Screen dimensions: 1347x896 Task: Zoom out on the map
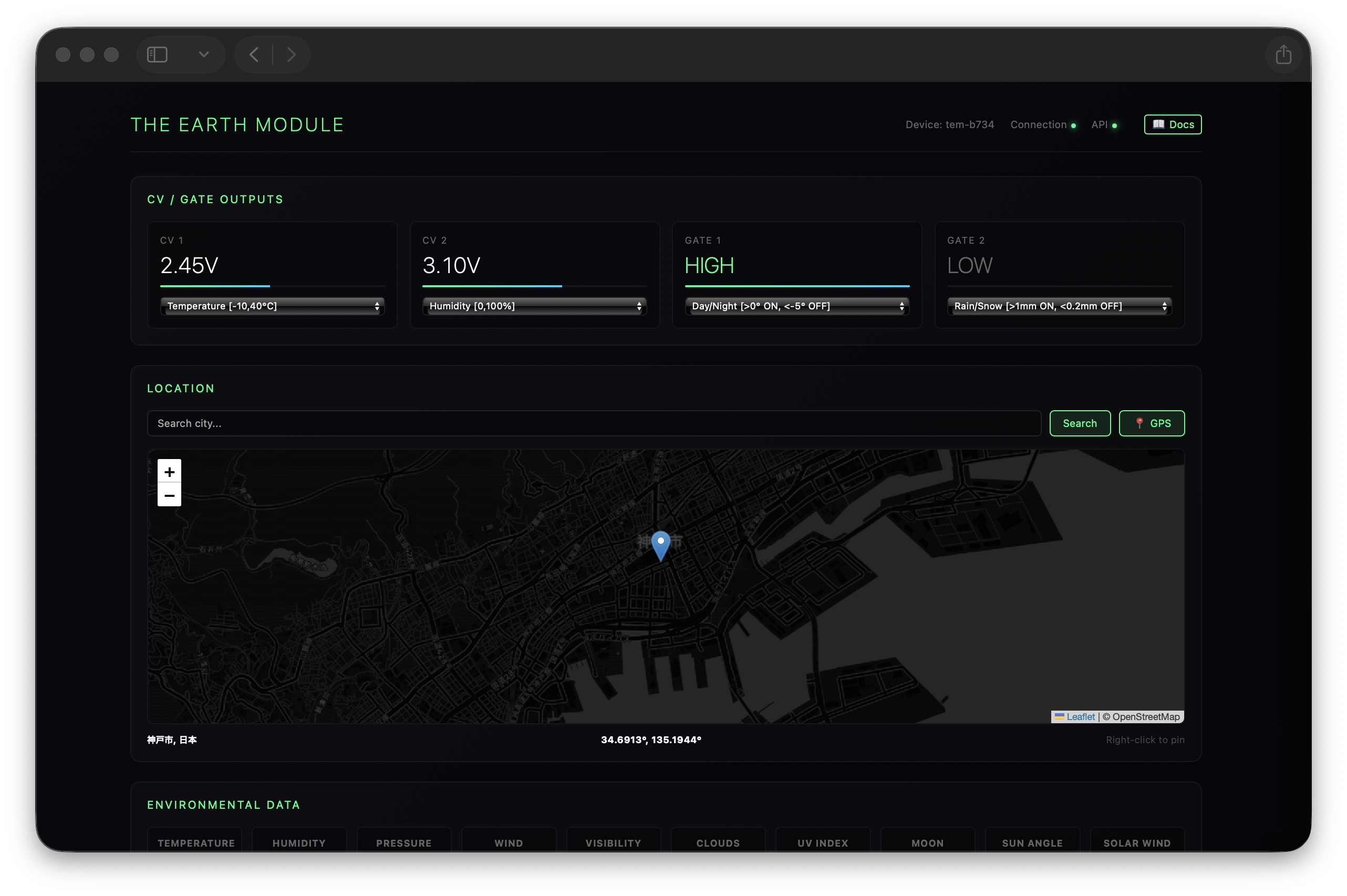pos(169,495)
